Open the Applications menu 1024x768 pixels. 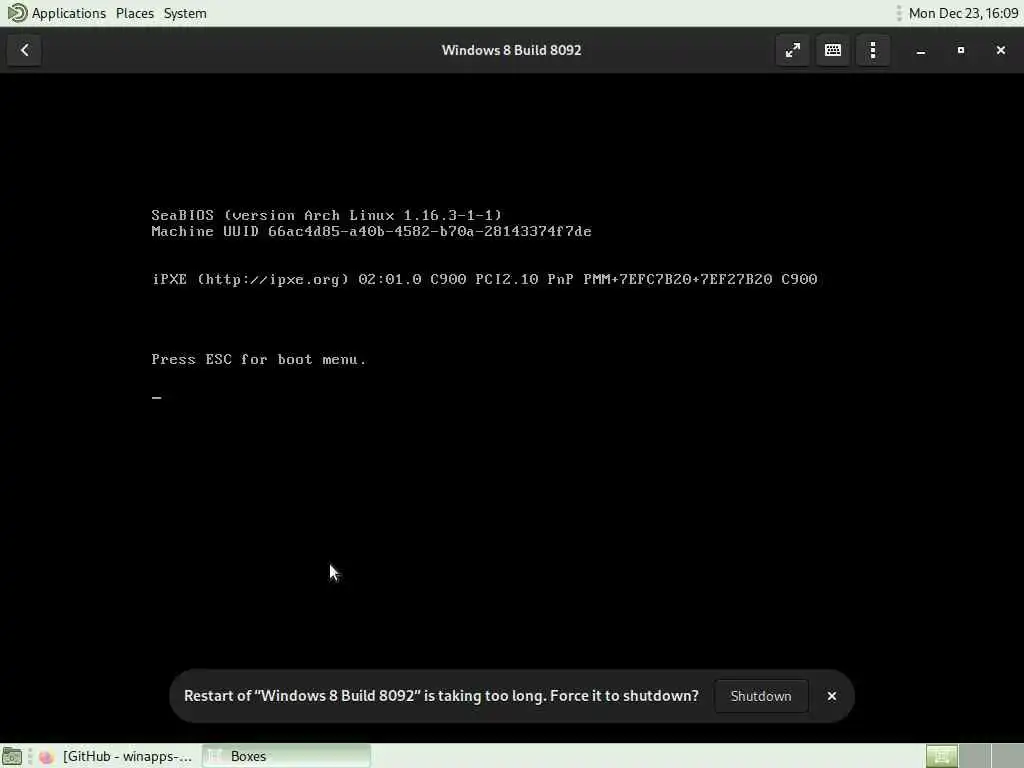click(69, 13)
